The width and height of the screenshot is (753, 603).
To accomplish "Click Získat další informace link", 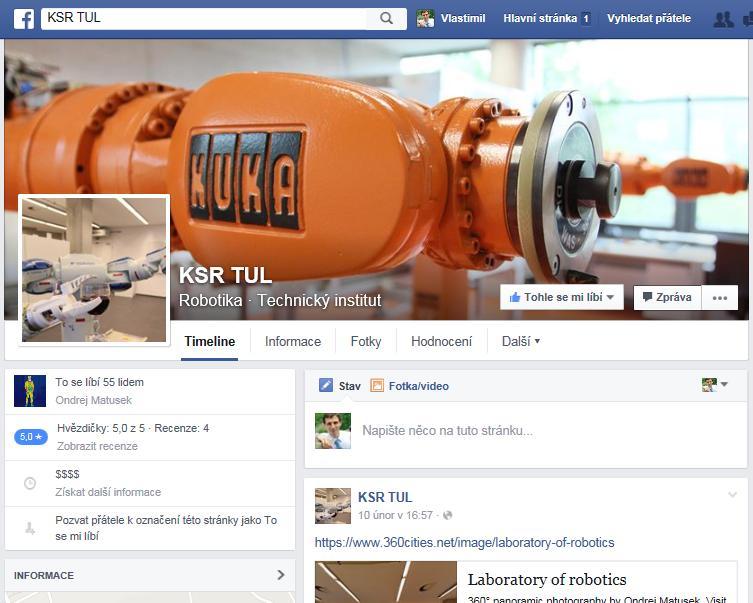I will (x=108, y=492).
